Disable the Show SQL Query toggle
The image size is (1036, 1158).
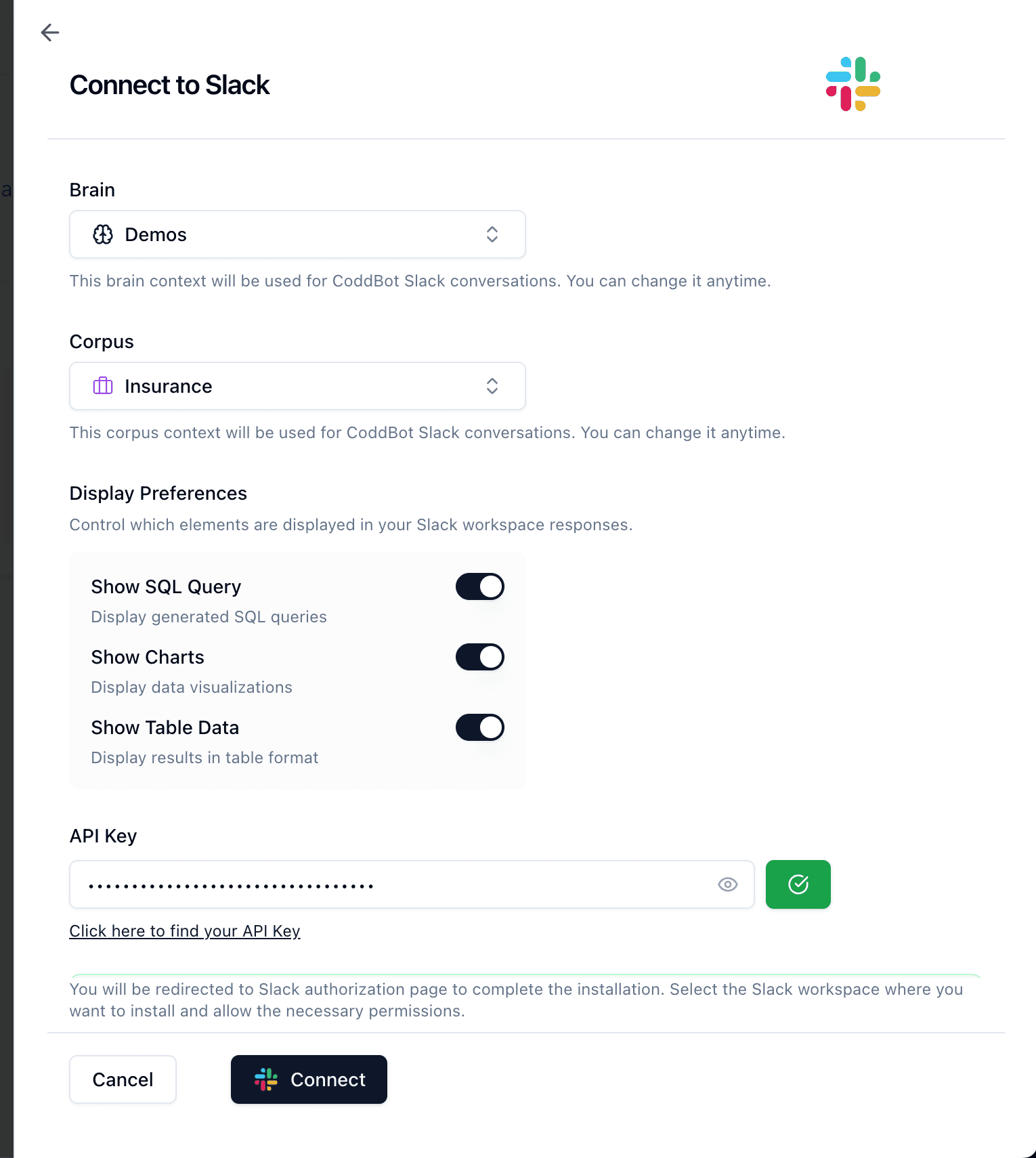pyautogui.click(x=479, y=586)
